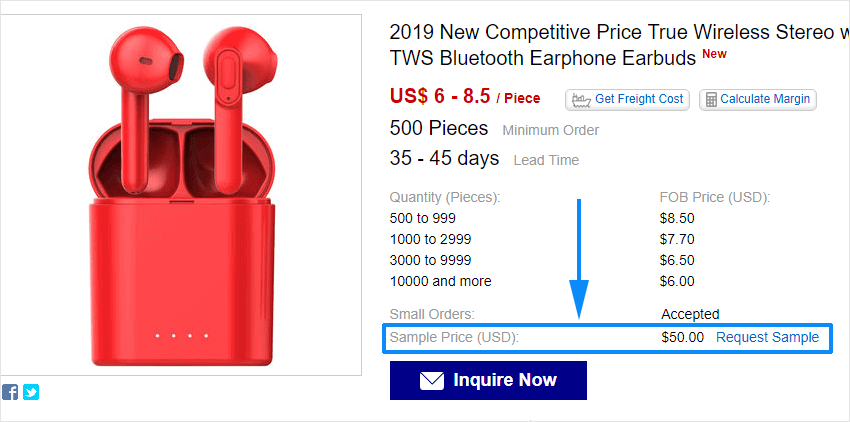Select the 1000 to 2999 quantity row
Image resolution: width=850 pixels, height=422 pixels.
pyautogui.click(x=431, y=239)
